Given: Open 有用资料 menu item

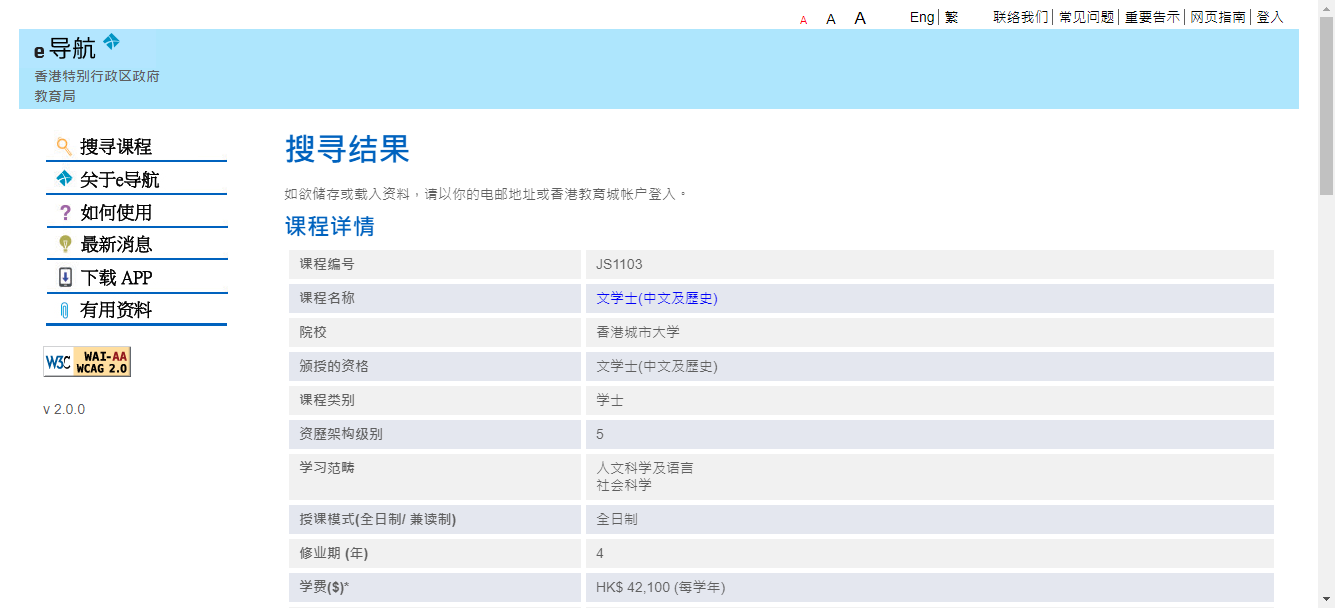Looking at the screenshot, I should pos(116,310).
